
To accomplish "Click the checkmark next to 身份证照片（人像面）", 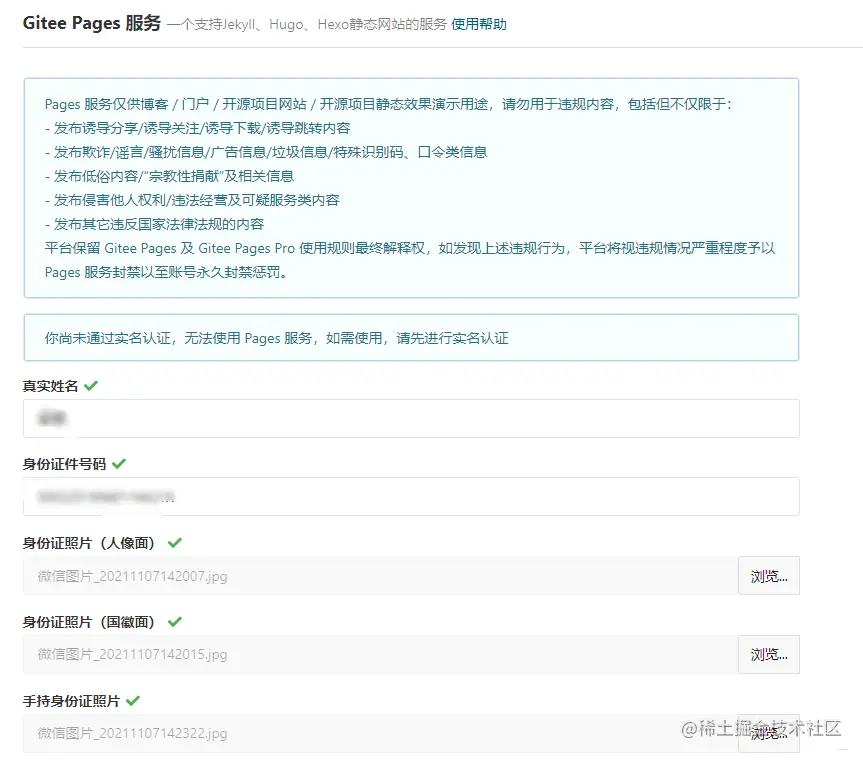I will tap(173, 542).
